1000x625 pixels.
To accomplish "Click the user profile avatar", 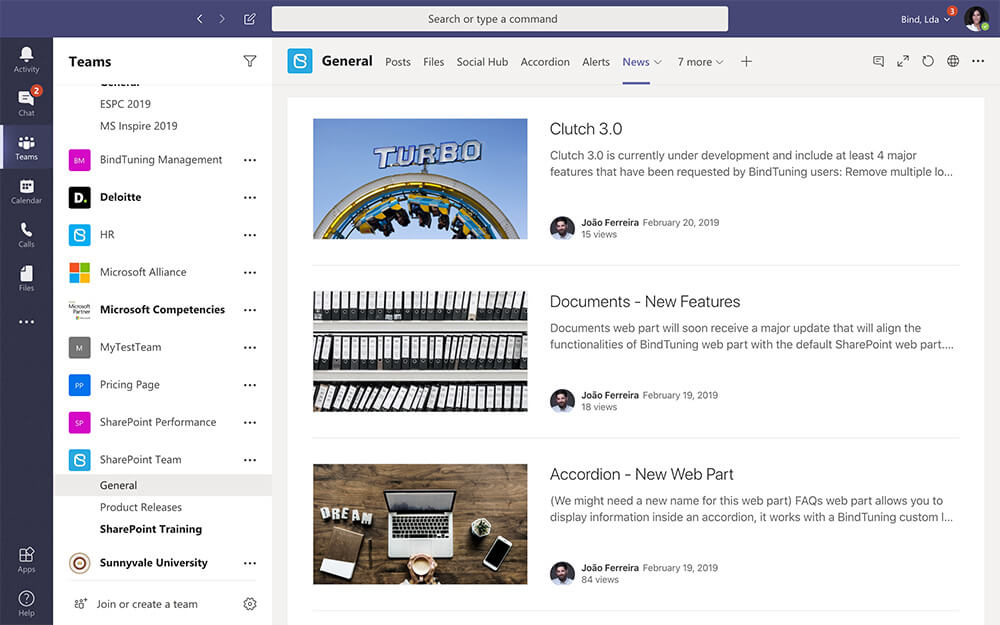I will [x=976, y=19].
